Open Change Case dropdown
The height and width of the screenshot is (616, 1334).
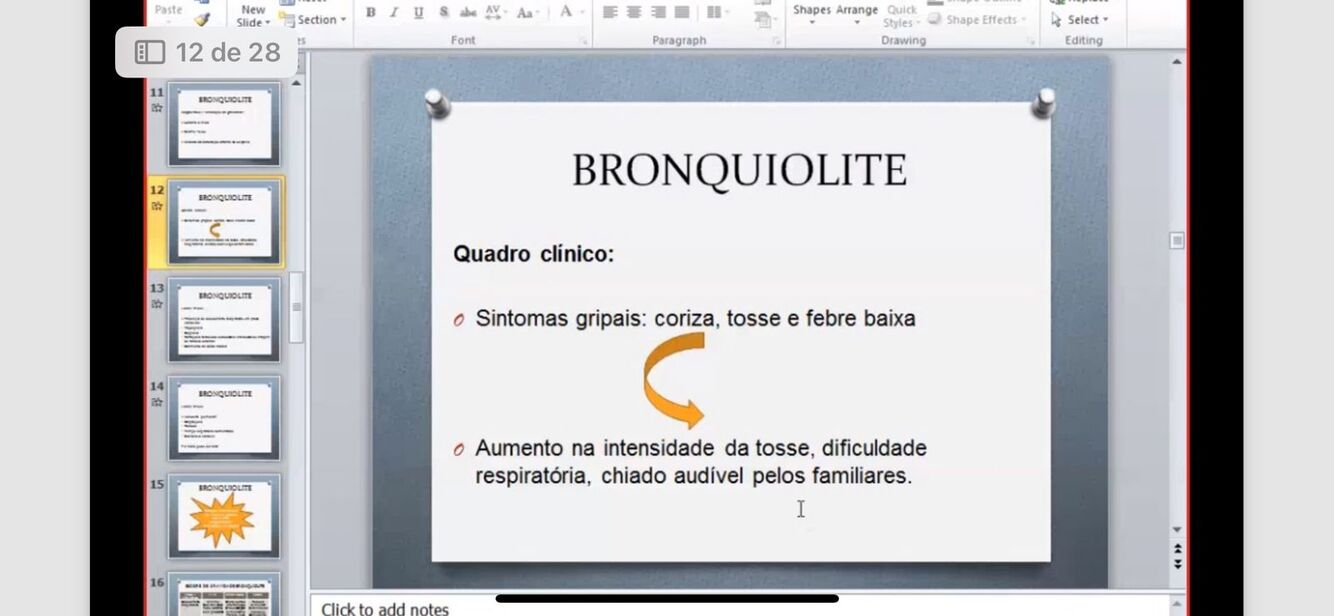point(528,13)
